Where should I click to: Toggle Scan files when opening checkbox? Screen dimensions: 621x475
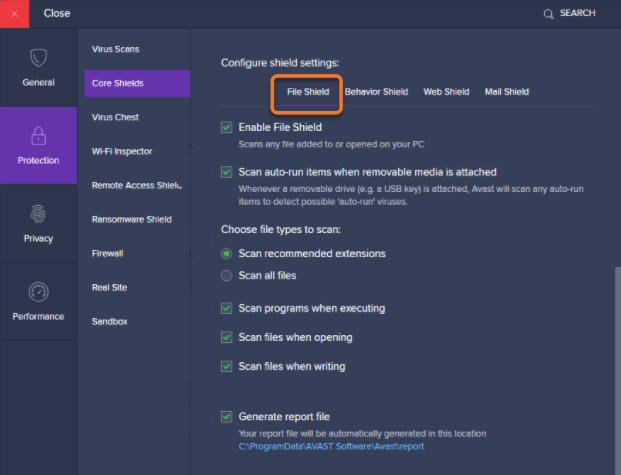pyautogui.click(x=227, y=338)
